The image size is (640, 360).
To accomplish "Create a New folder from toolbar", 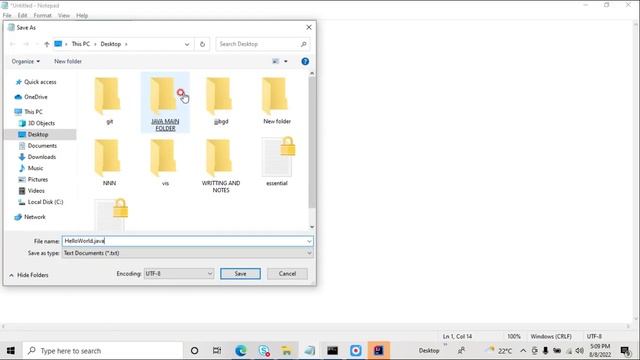I will pos(68,61).
